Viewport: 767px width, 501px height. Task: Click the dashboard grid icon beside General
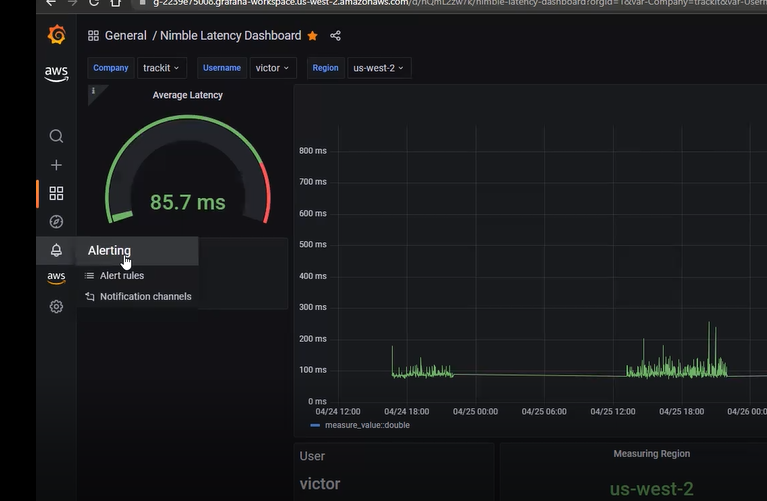(93, 36)
